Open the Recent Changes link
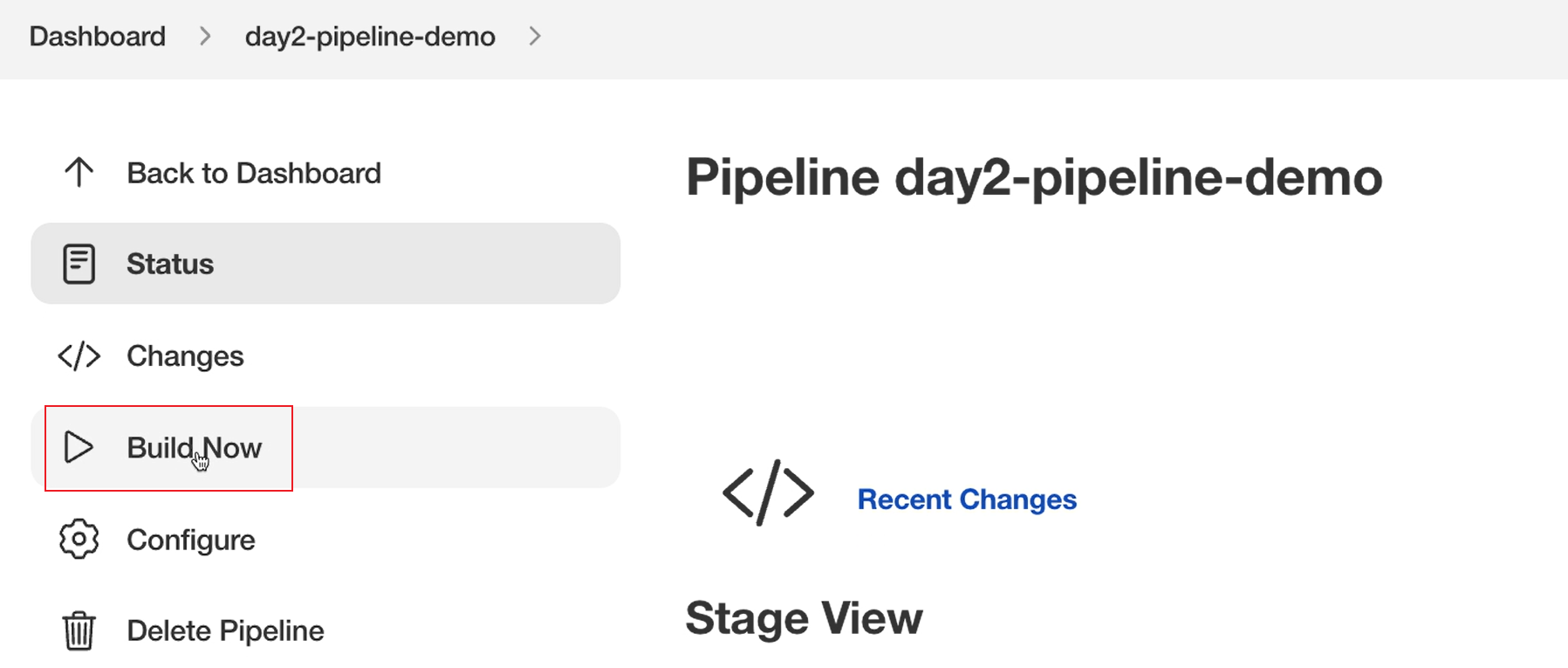 click(967, 499)
